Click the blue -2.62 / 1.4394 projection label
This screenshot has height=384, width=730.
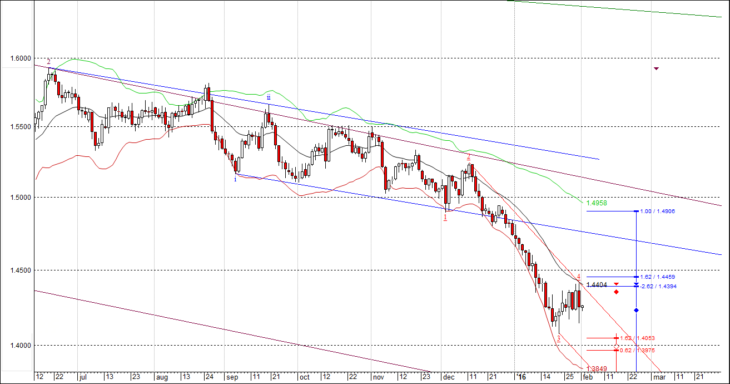658,286
